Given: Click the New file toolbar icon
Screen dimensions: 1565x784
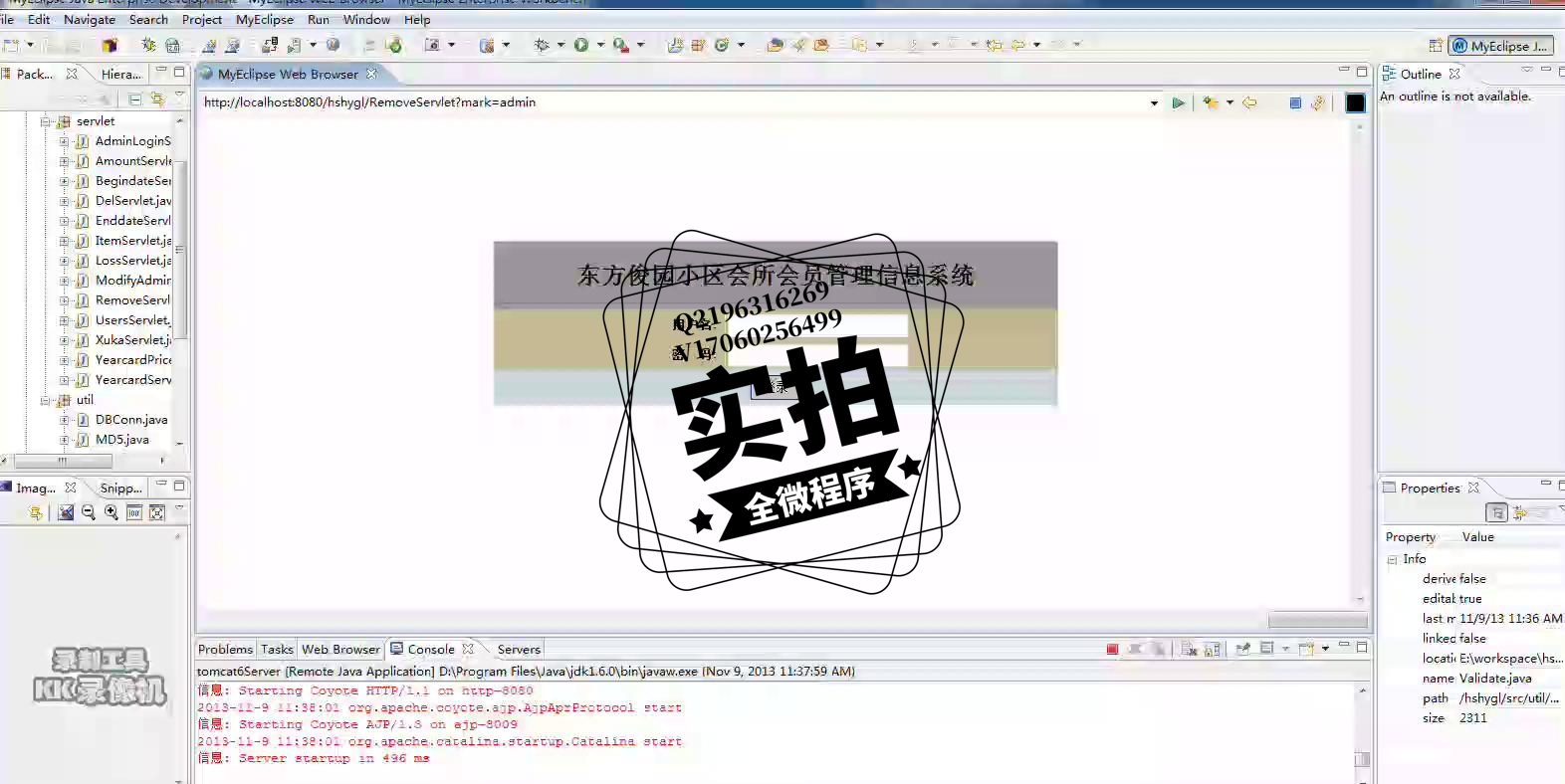Looking at the screenshot, I should point(11,45).
